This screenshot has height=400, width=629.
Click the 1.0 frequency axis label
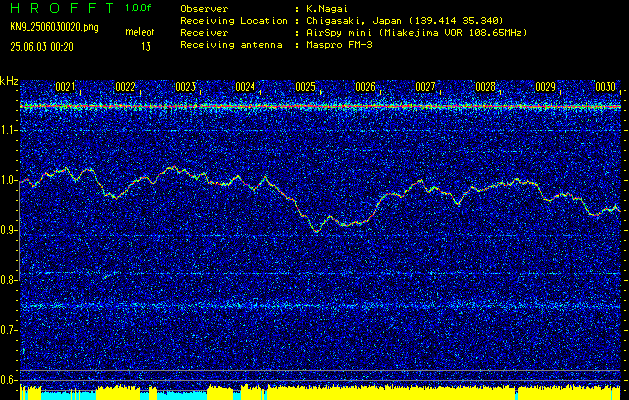(x=9, y=181)
